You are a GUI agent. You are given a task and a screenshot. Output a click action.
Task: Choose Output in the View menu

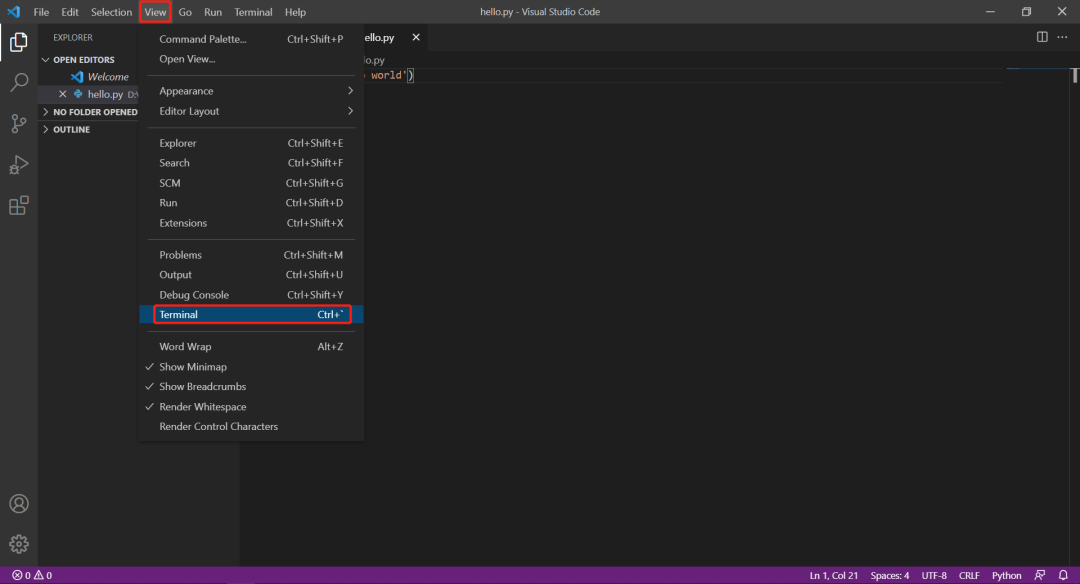coord(251,275)
